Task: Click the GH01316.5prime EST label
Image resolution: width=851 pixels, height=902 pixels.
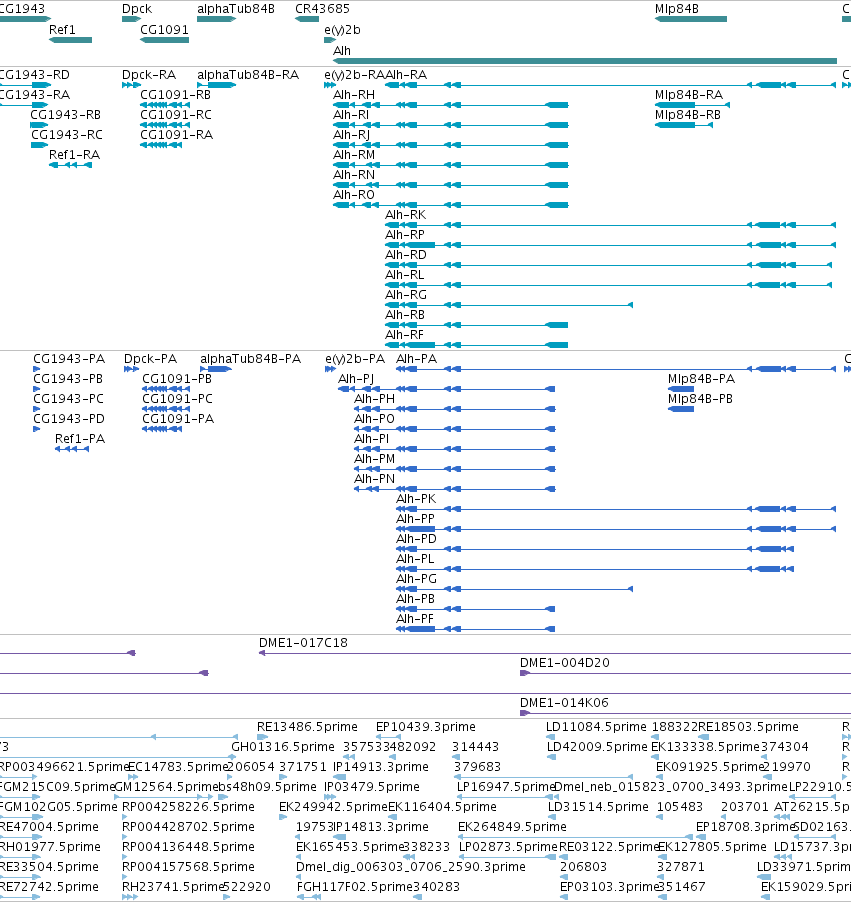Action: pos(283,747)
